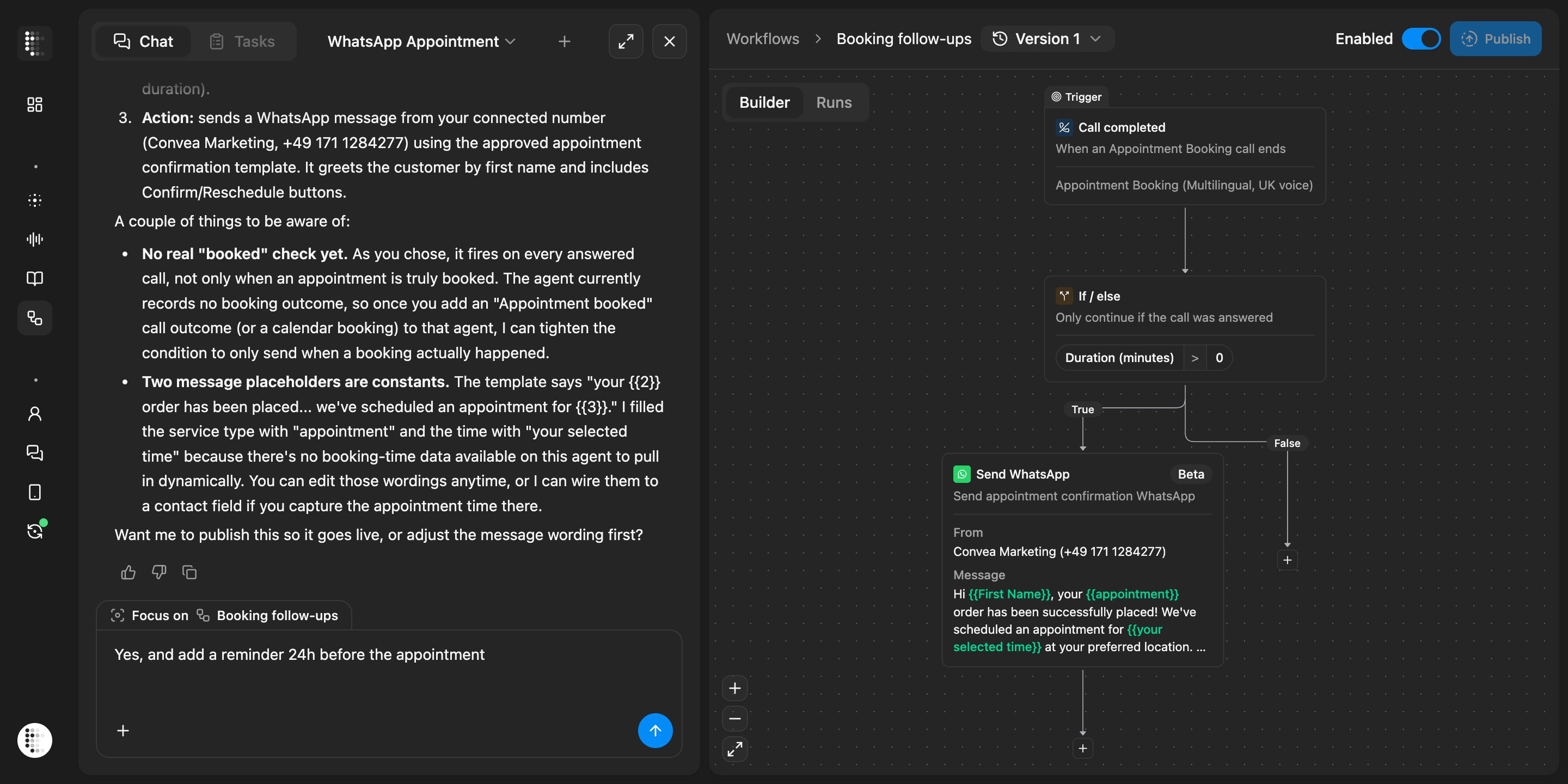Fit the workflow canvas to view
This screenshot has height=784, width=1568.
point(734,749)
